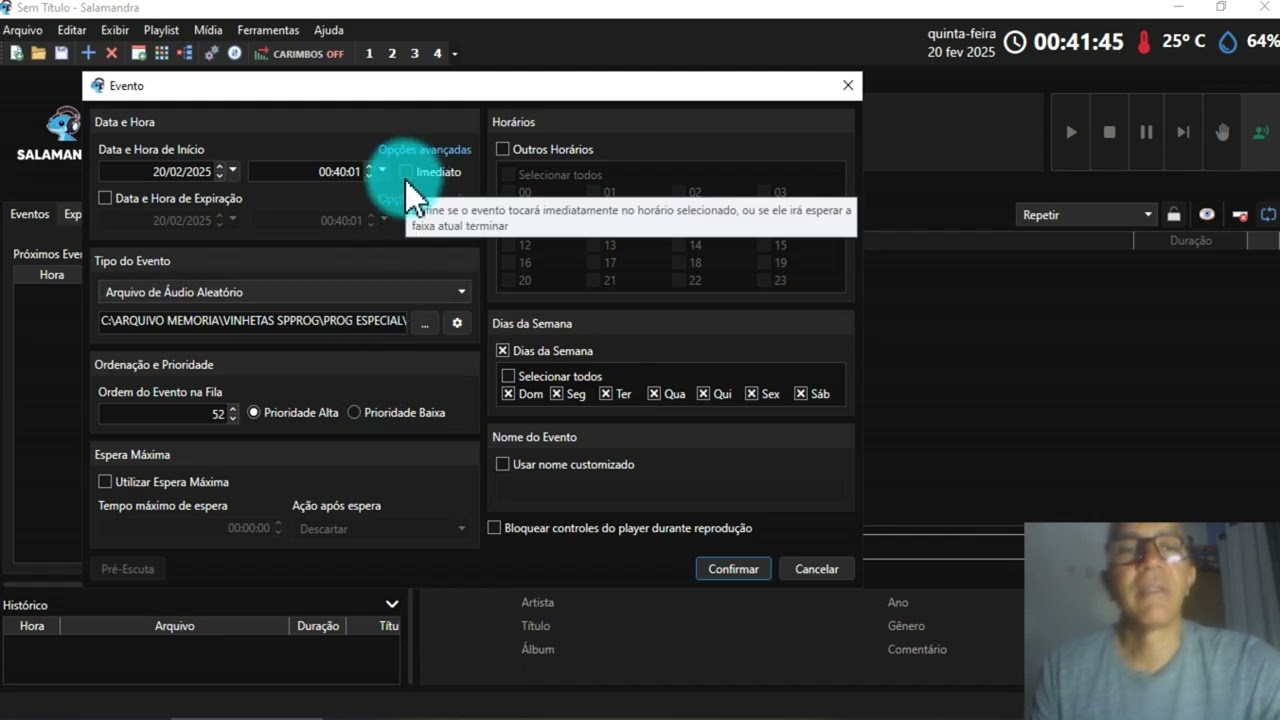Image resolution: width=1280 pixels, height=720 pixels.
Task: Click the Ordem do Evento na Fila stepper arrows
Action: coord(233,413)
